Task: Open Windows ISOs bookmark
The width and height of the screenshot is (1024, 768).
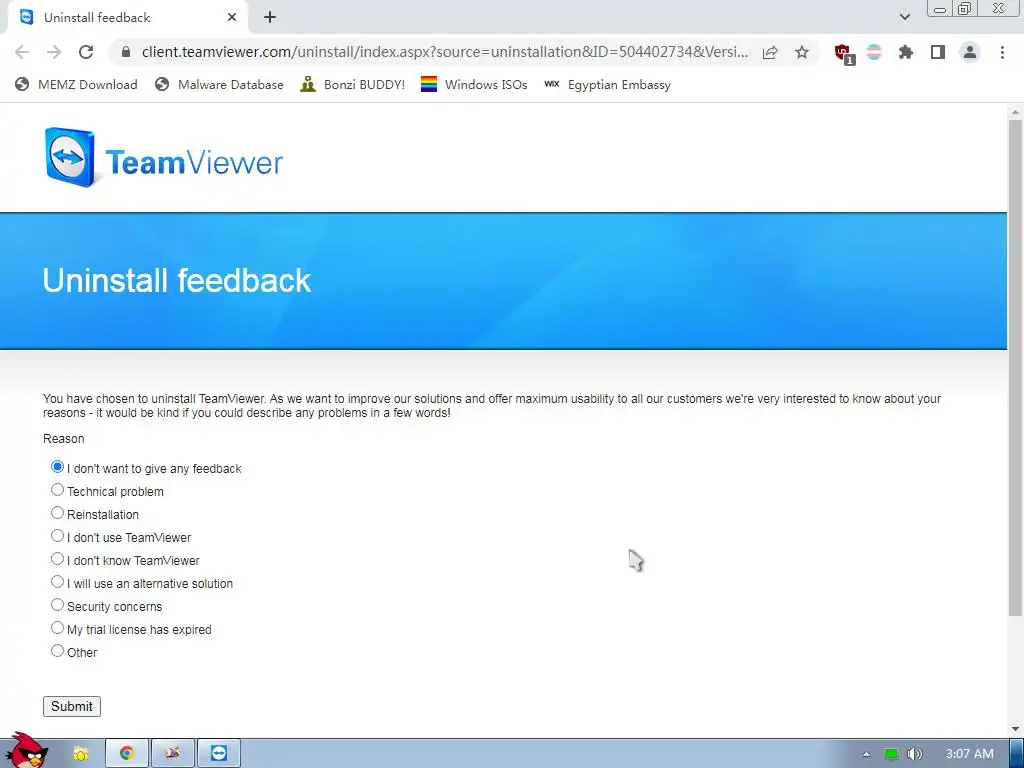Action: tap(474, 84)
